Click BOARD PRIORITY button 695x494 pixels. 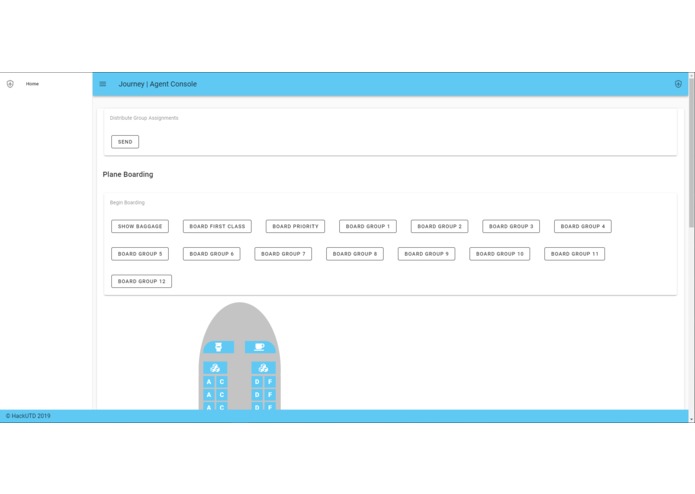[295, 226]
